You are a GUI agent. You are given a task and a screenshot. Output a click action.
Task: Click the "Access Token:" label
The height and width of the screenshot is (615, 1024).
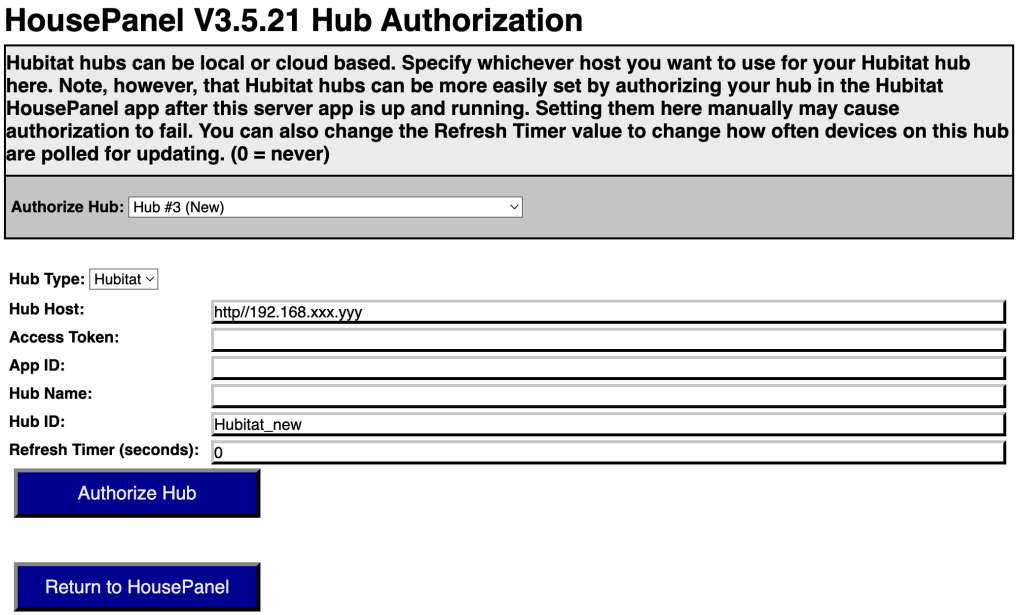point(64,337)
